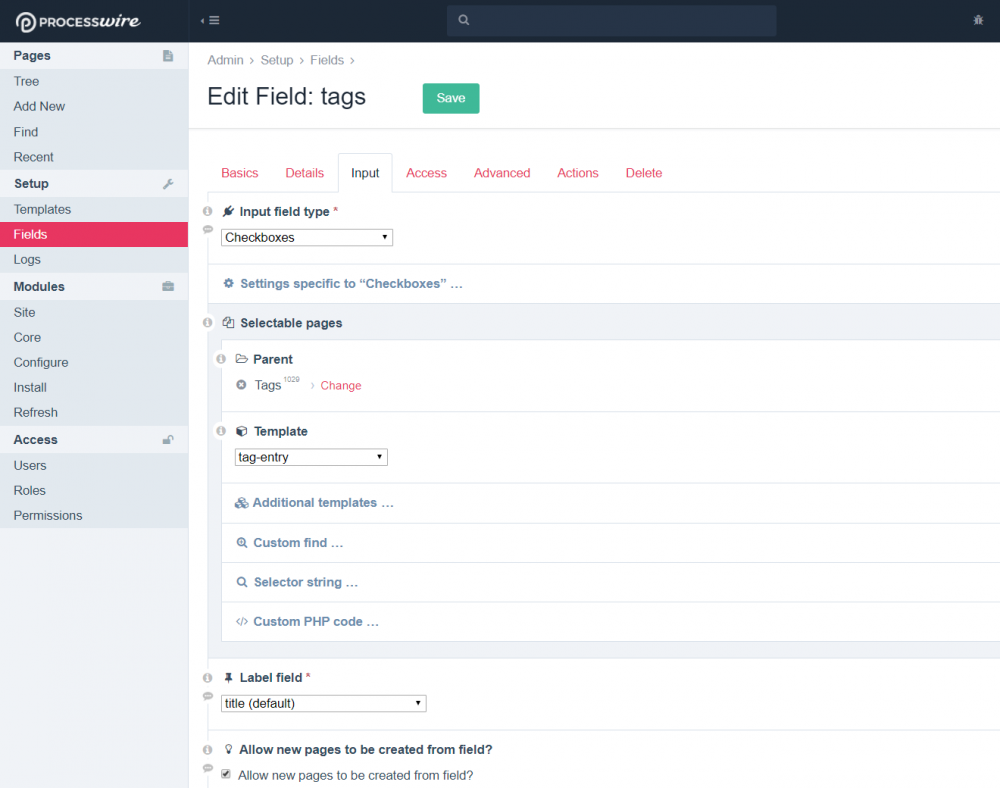Open the Label field title dropdown
This screenshot has height=788, width=1000.
point(323,703)
